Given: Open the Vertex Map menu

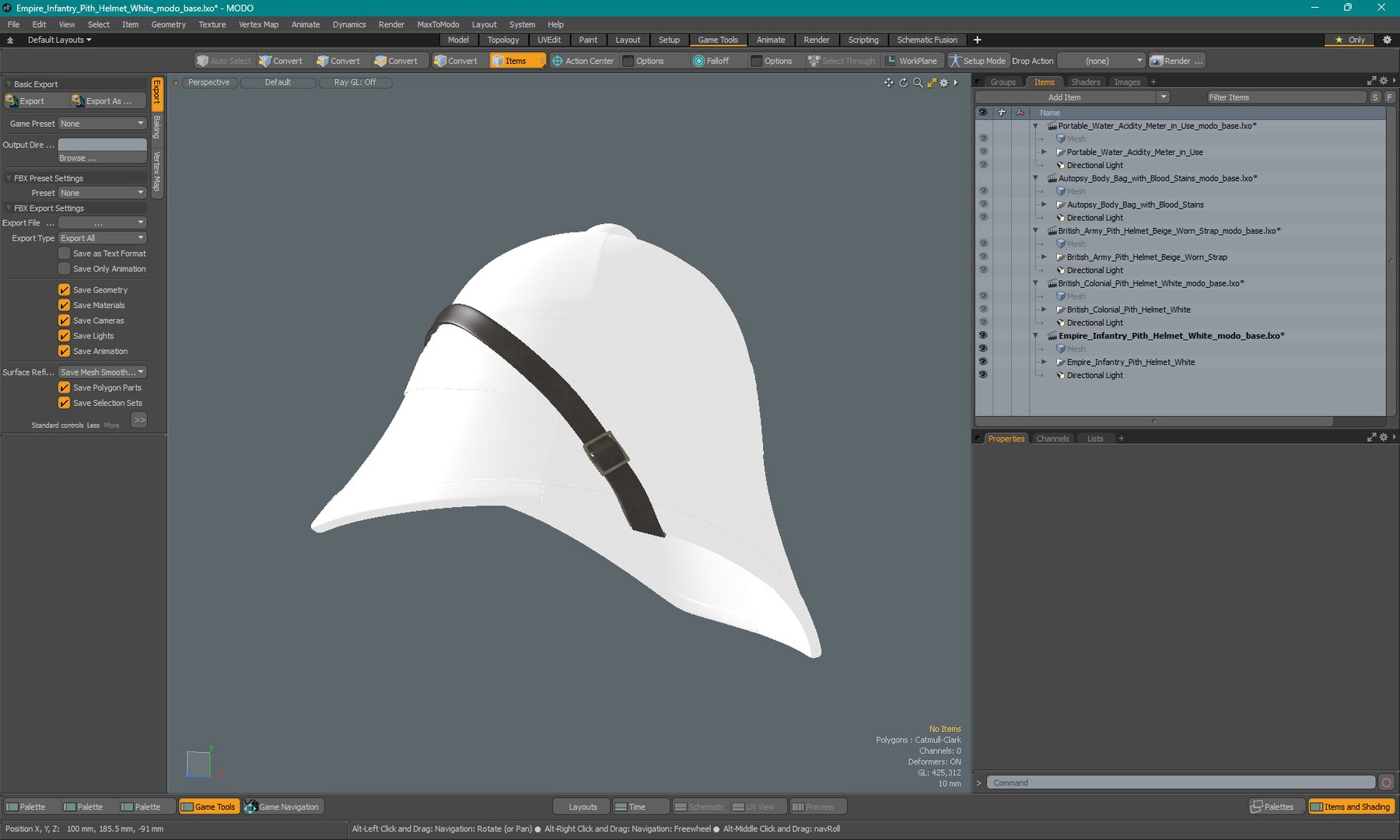Looking at the screenshot, I should click(x=258, y=24).
